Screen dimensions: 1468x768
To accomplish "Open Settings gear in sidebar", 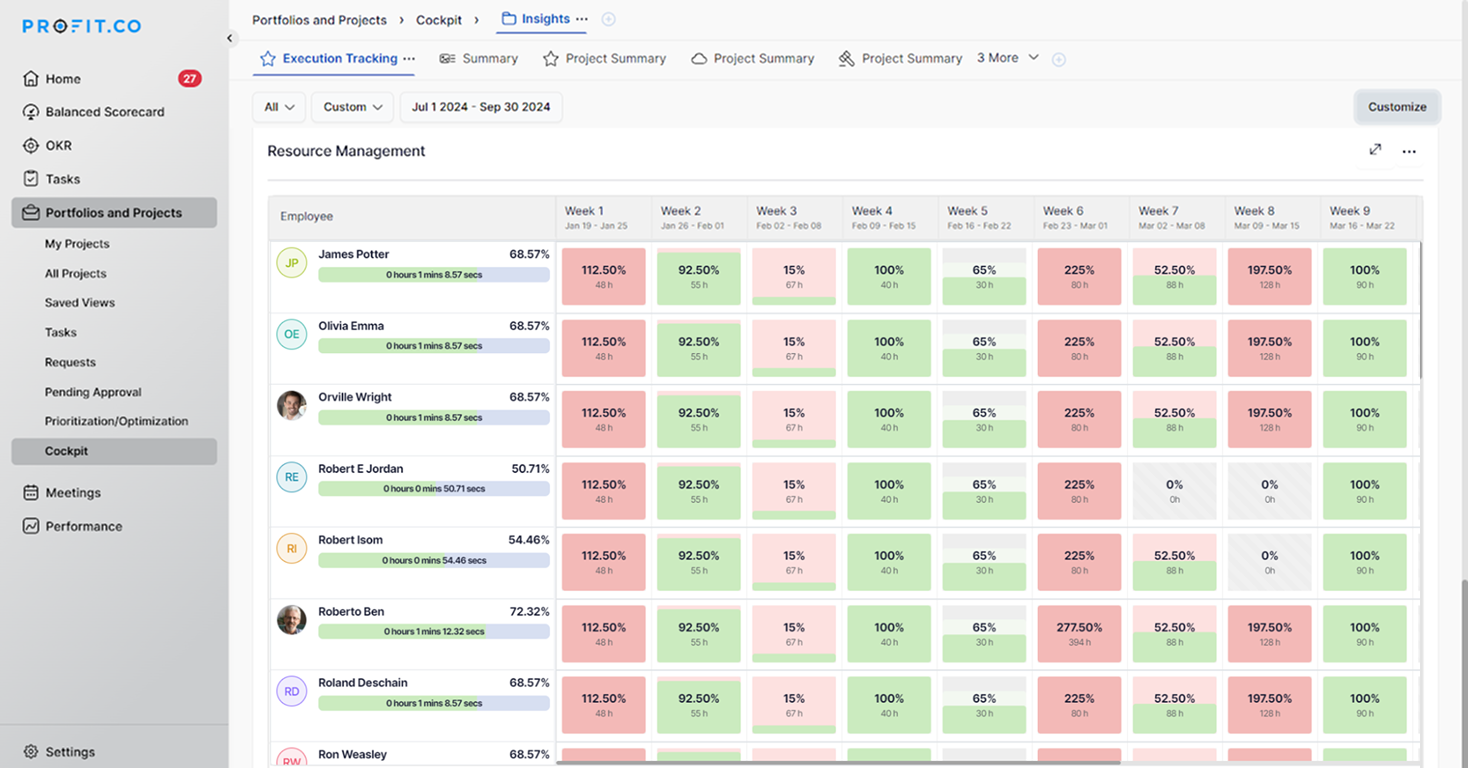I will click(31, 752).
